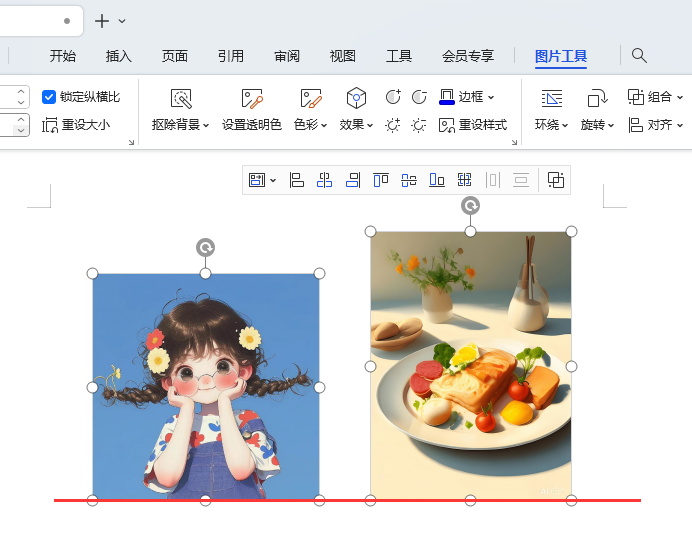Viewport: 692px width, 552px height.
Task: Open picture style dialog launcher
Action: [x=514, y=142]
